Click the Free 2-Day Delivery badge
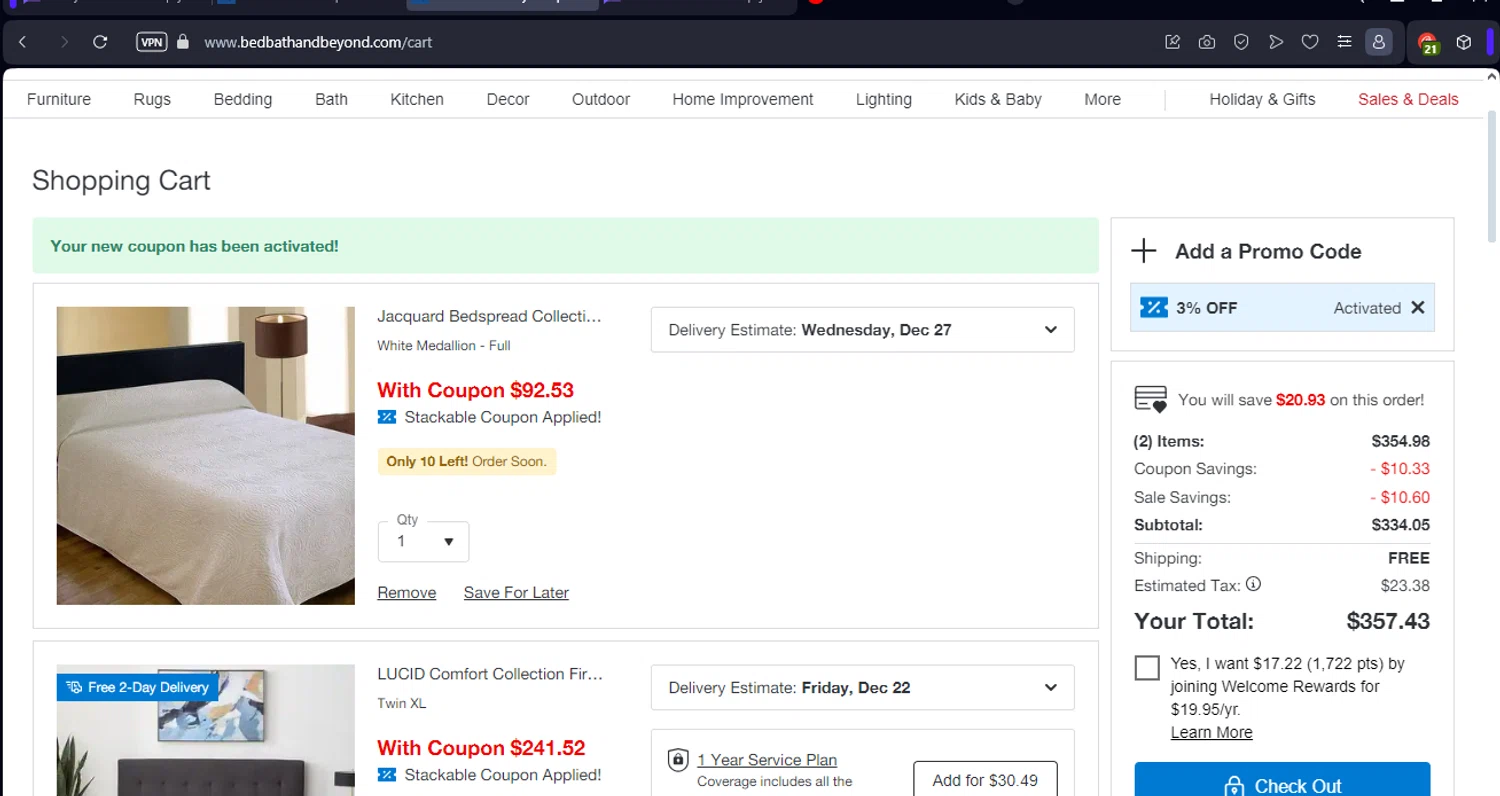Image resolution: width=1500 pixels, height=796 pixels. coord(137,687)
